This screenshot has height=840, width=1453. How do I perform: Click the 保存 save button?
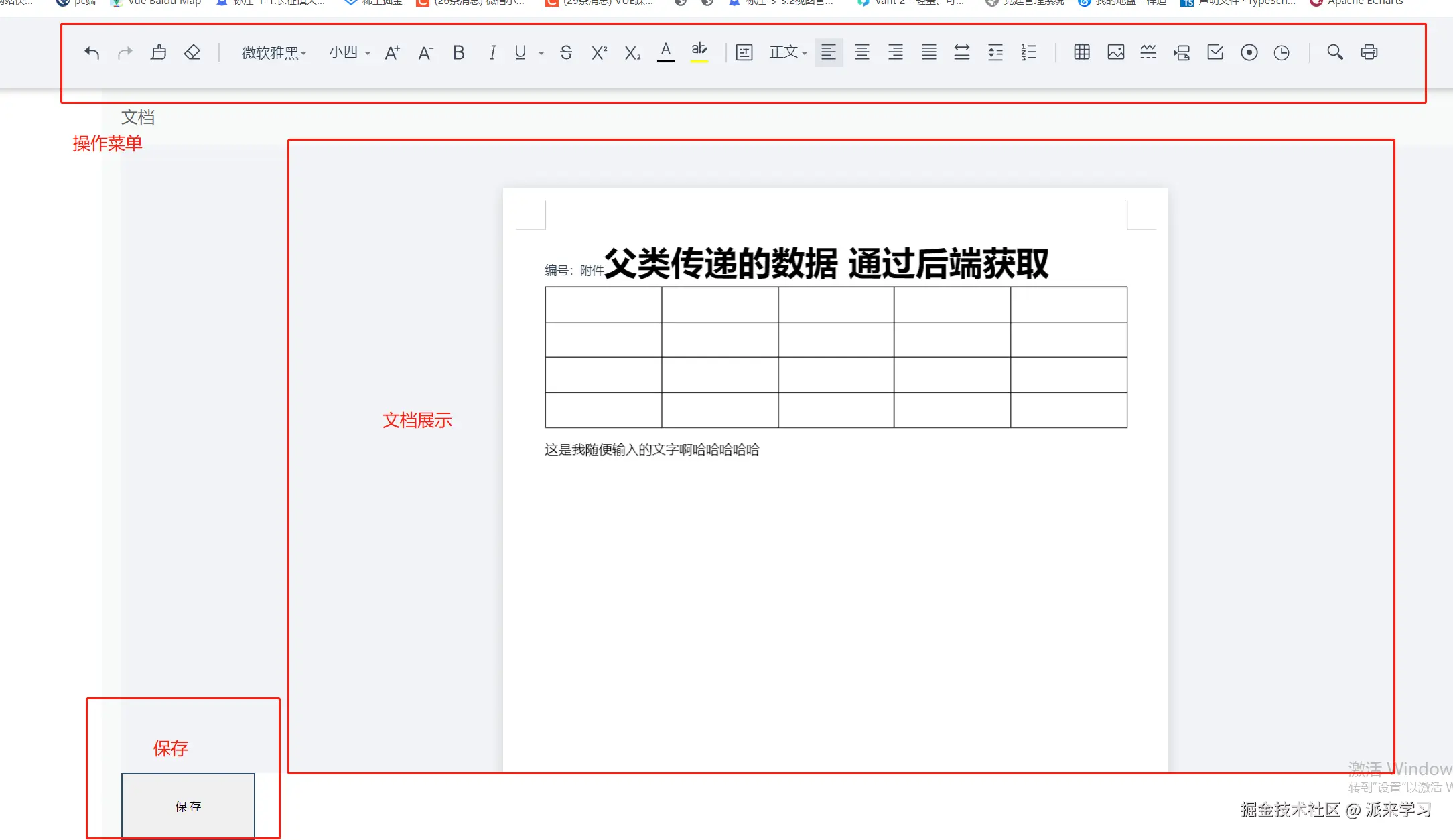coord(188,806)
